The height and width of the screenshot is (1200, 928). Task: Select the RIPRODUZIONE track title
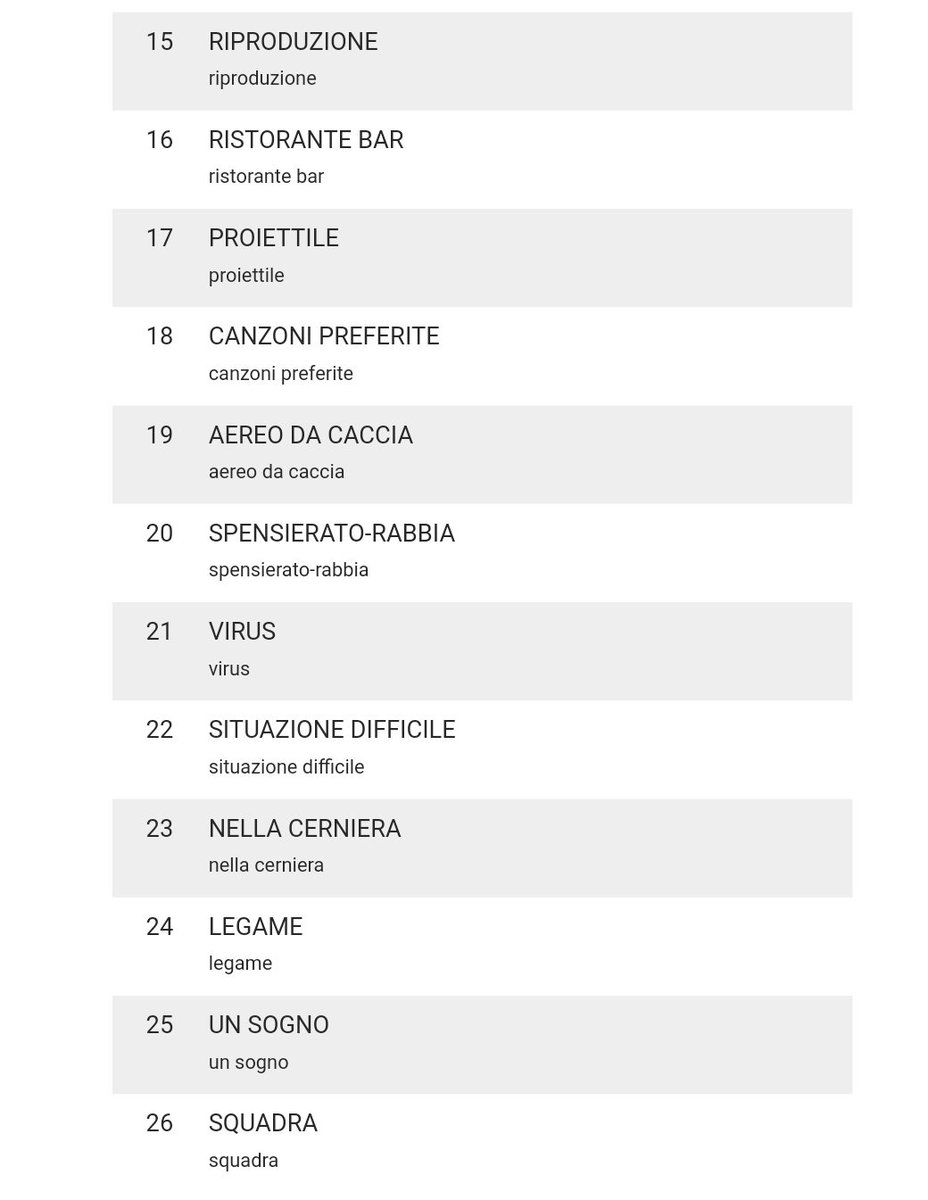tap(293, 42)
